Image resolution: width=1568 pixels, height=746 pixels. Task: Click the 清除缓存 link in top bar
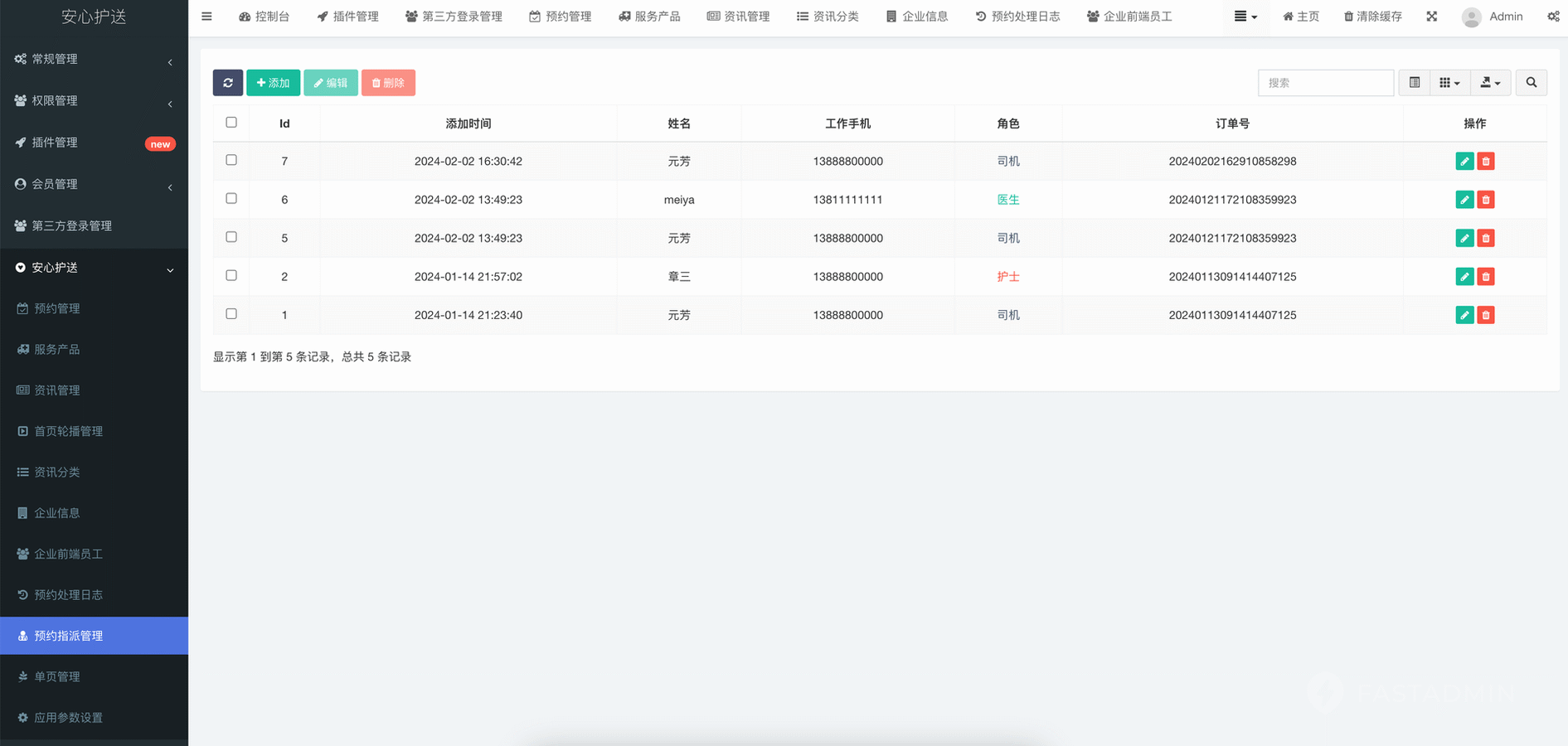tap(1372, 17)
